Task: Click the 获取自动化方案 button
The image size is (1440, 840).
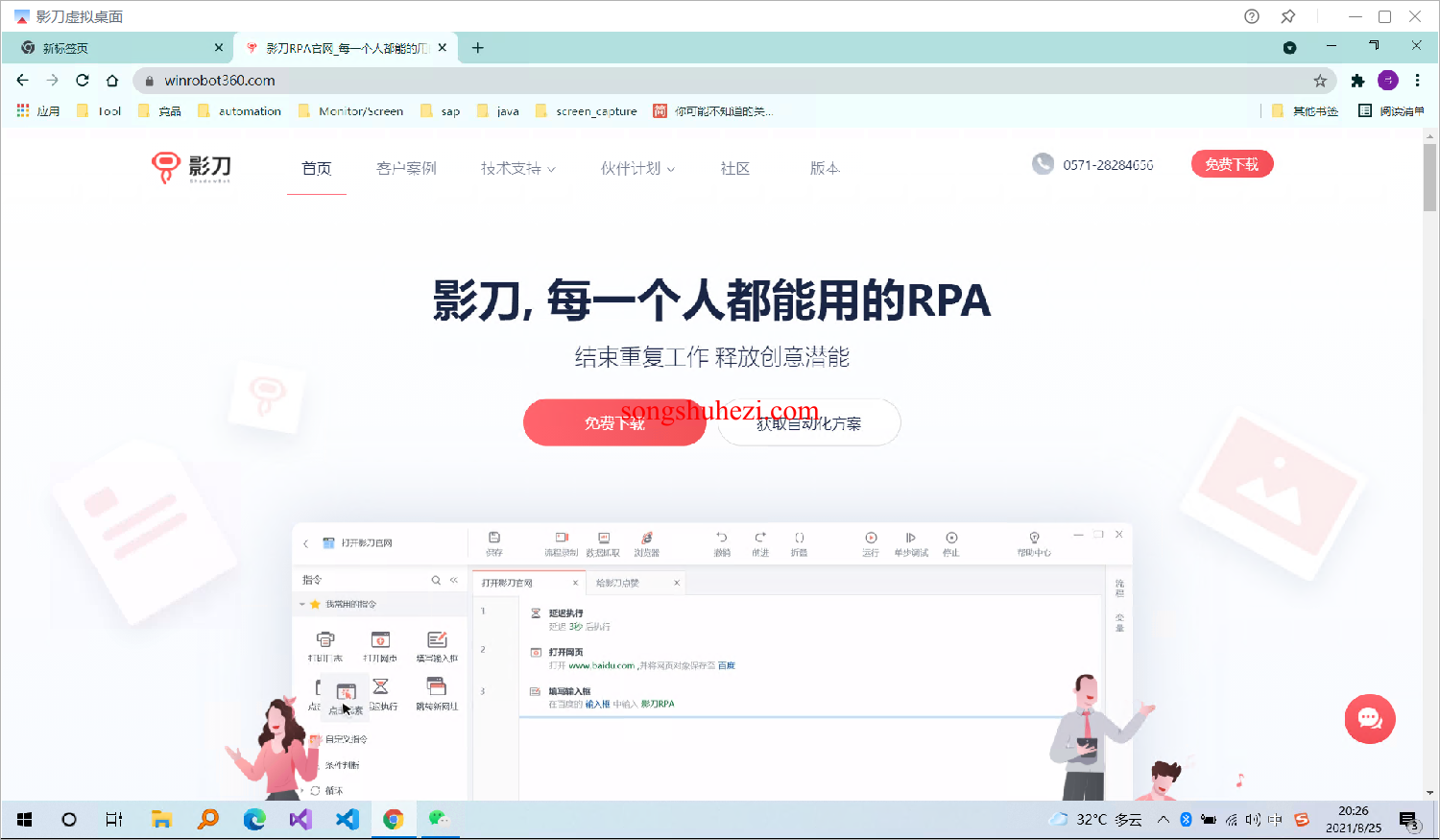Action: [x=808, y=422]
